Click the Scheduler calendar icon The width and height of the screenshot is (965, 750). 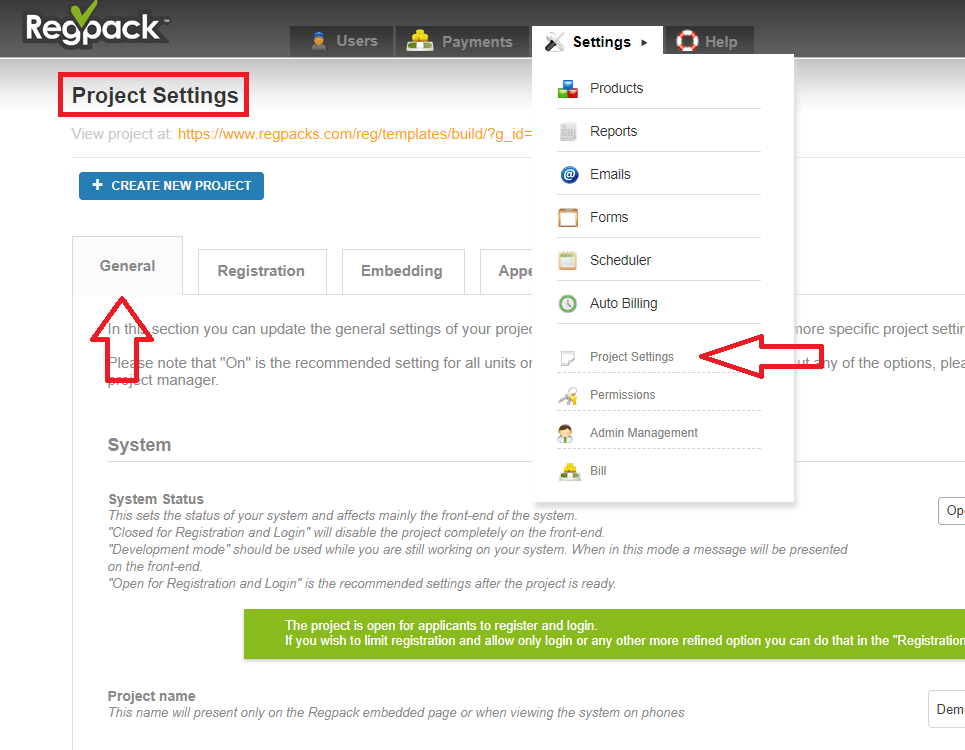(568, 261)
